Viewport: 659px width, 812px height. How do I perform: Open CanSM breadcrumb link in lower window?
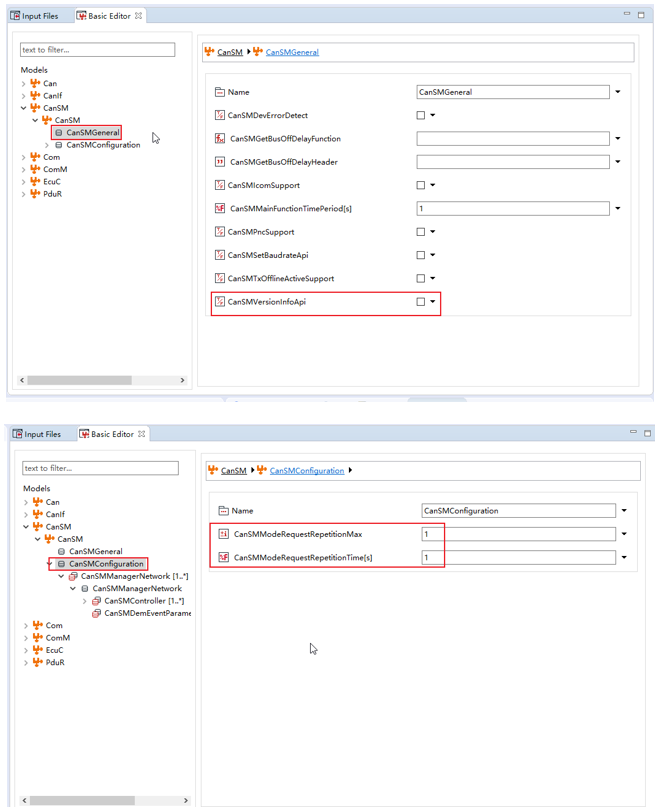233,470
